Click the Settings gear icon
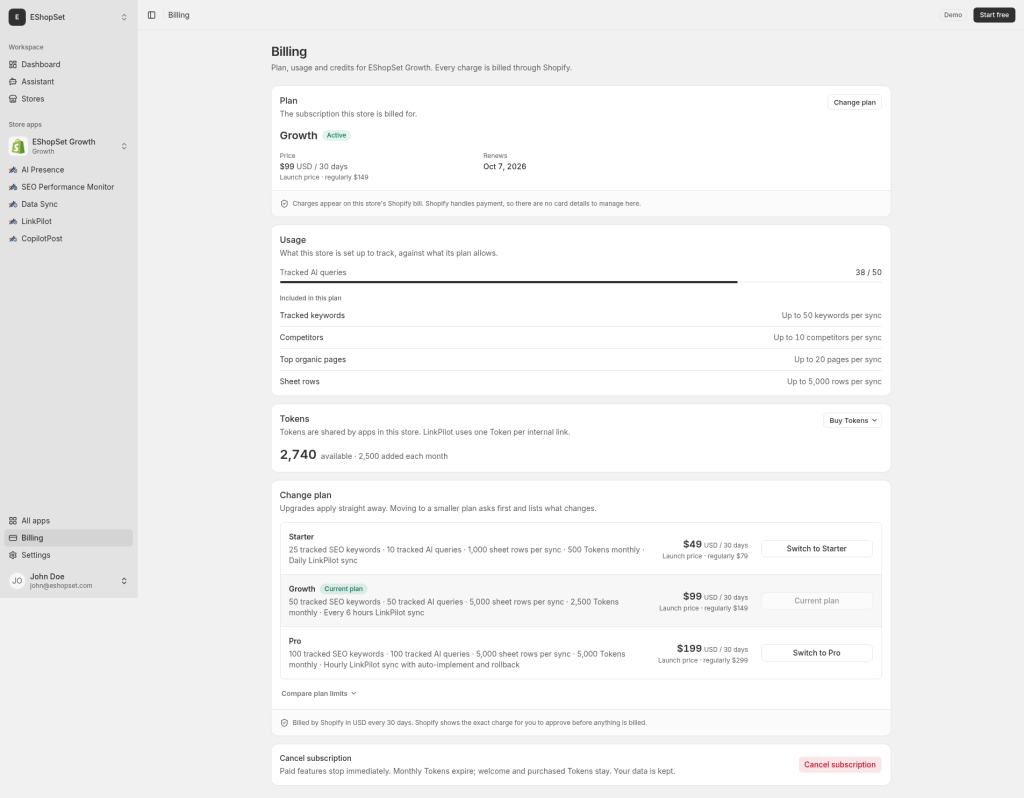Image resolution: width=1024 pixels, height=798 pixels. (x=13, y=555)
